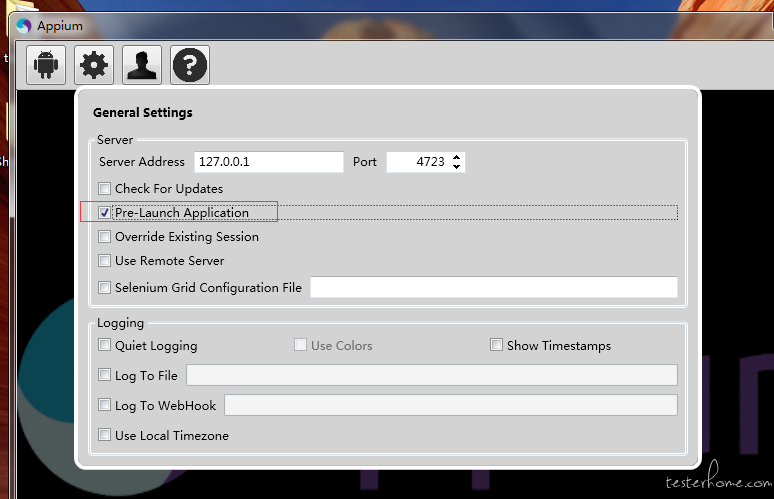Viewport: 774px width, 499px height.
Task: Click the General Settings heading
Action: point(143,113)
